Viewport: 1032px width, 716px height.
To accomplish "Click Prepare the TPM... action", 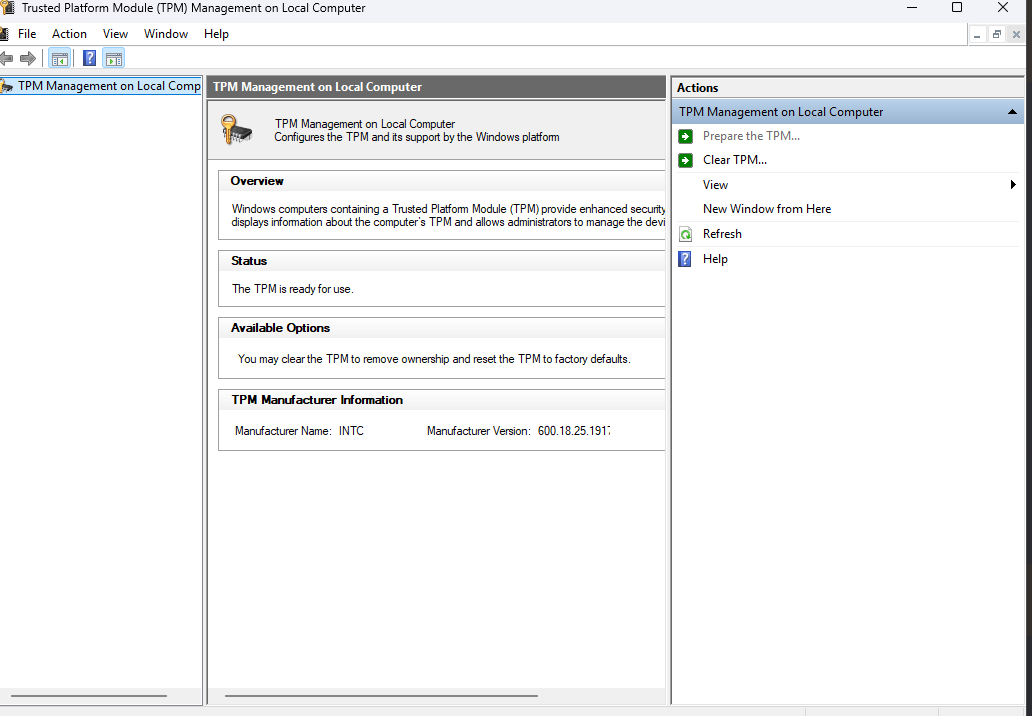I will pos(751,136).
